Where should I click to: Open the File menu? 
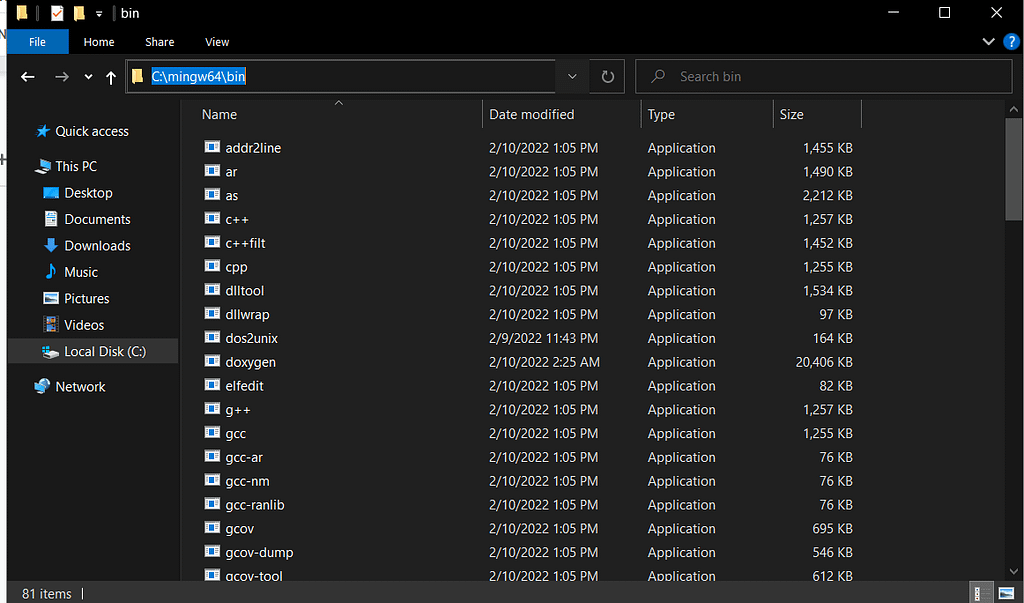point(38,42)
